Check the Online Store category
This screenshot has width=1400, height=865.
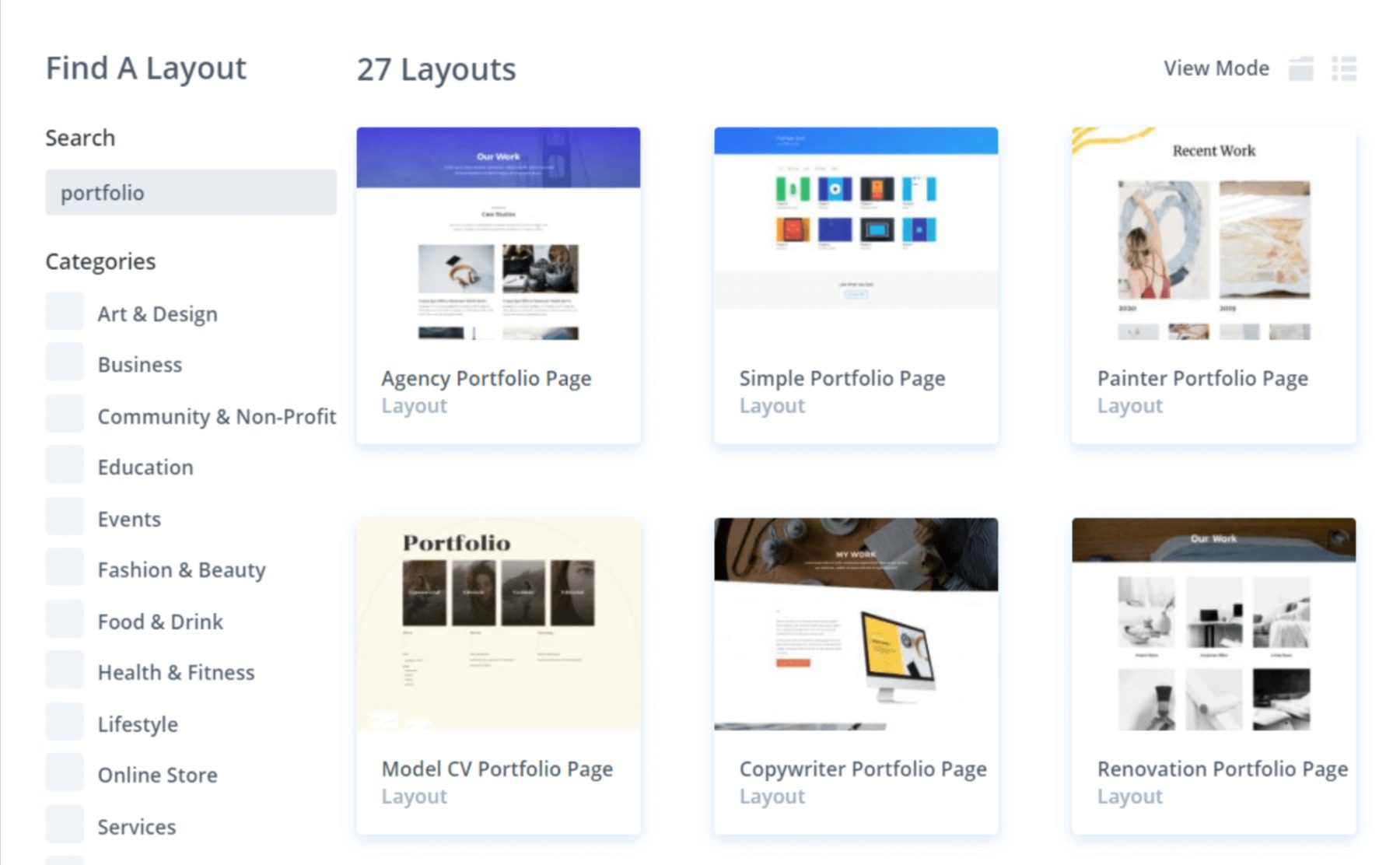[x=65, y=772]
